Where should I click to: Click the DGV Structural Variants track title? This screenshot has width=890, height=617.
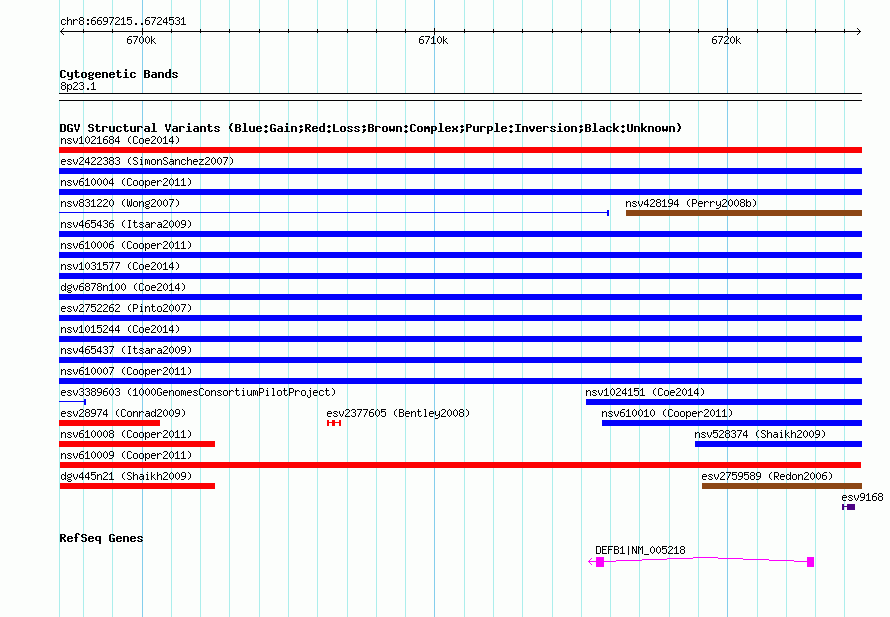(371, 128)
